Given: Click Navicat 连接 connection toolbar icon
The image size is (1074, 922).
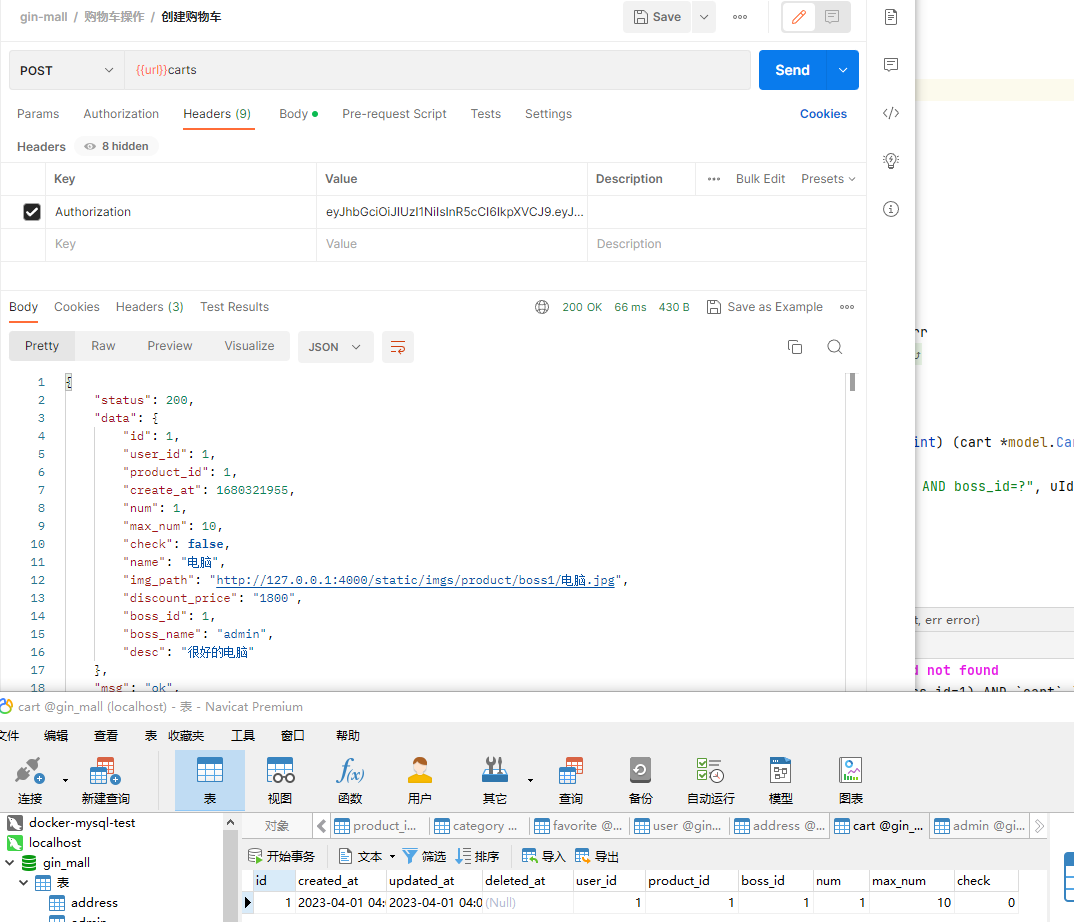Looking at the screenshot, I should point(29,780).
